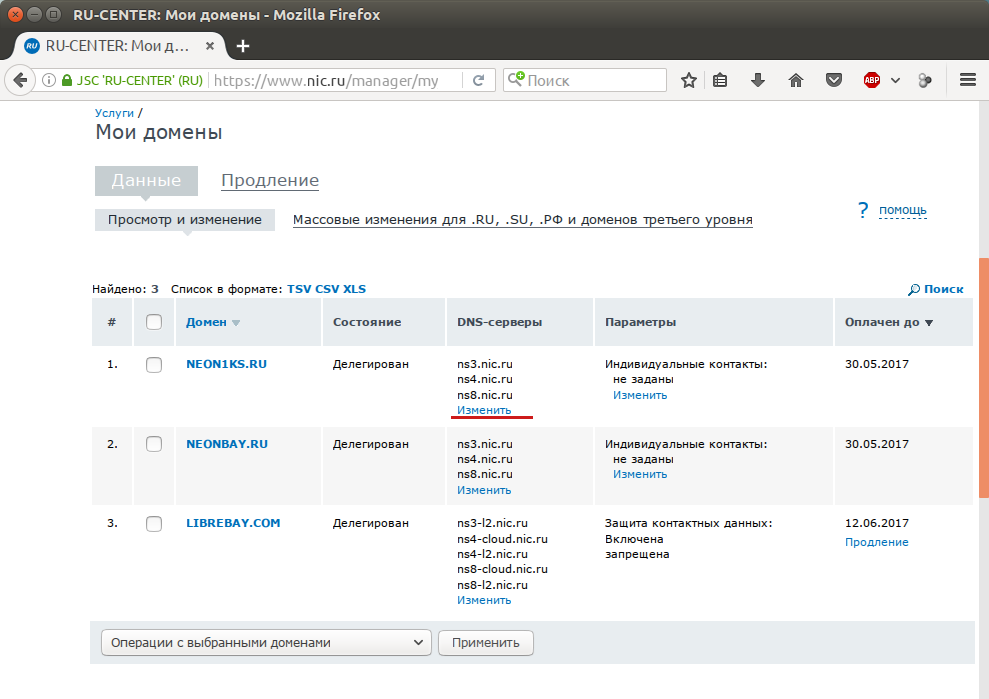Sort by 'Оплачен до' column arrow
Screen dimensions: 989x699
[x=929, y=322]
